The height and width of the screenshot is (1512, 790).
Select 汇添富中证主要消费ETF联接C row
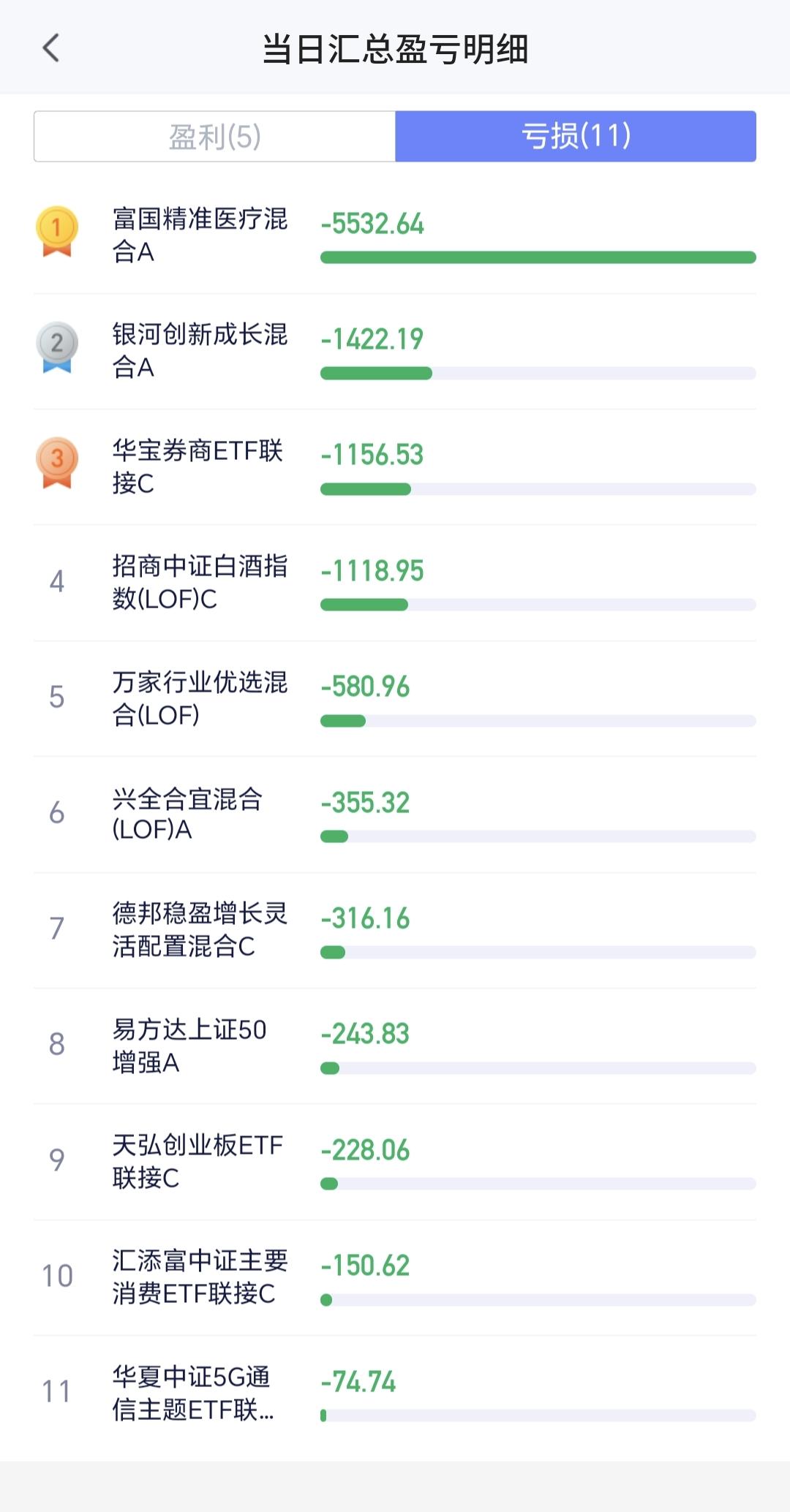[395, 1278]
